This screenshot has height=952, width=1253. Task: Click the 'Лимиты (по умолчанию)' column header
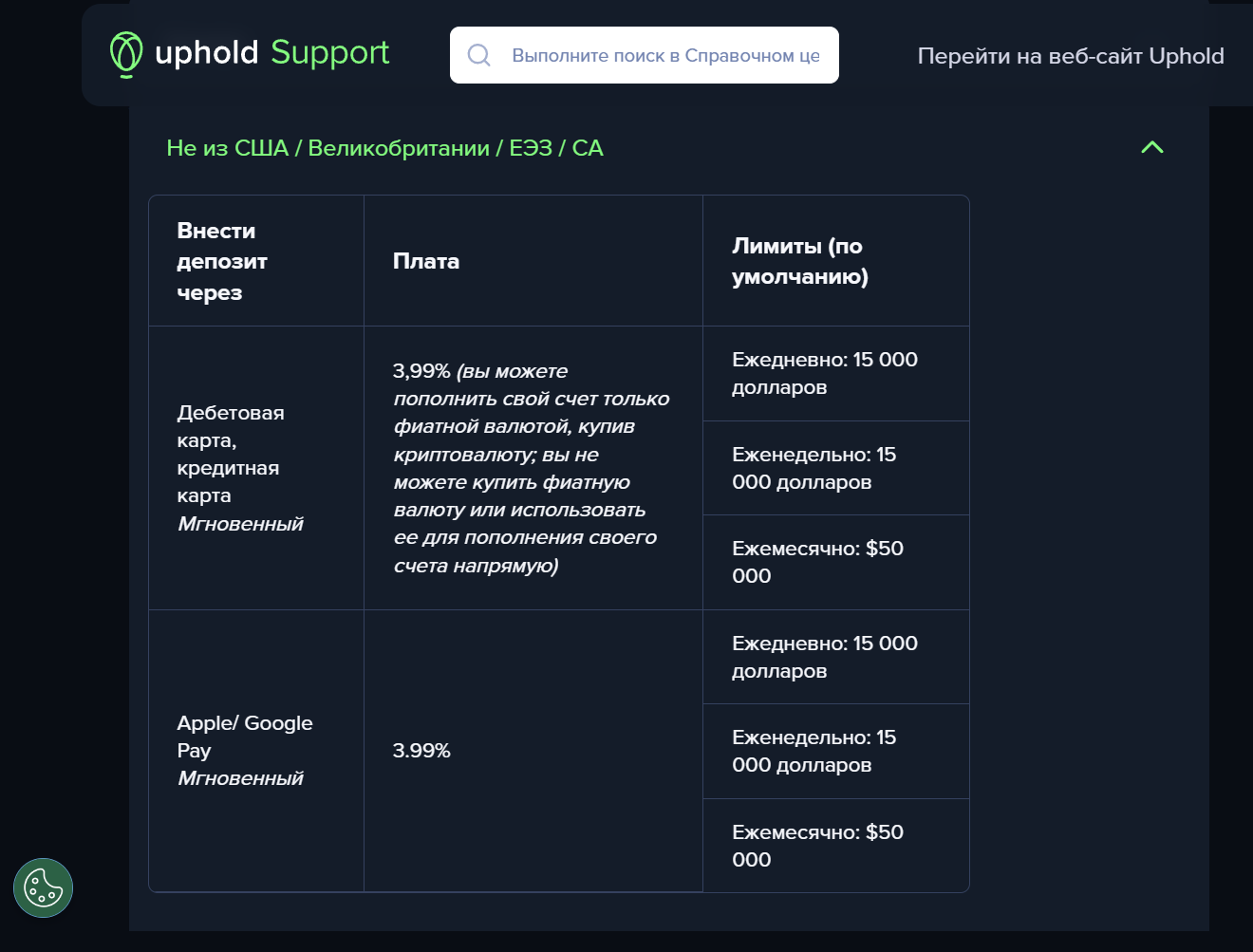[799, 261]
